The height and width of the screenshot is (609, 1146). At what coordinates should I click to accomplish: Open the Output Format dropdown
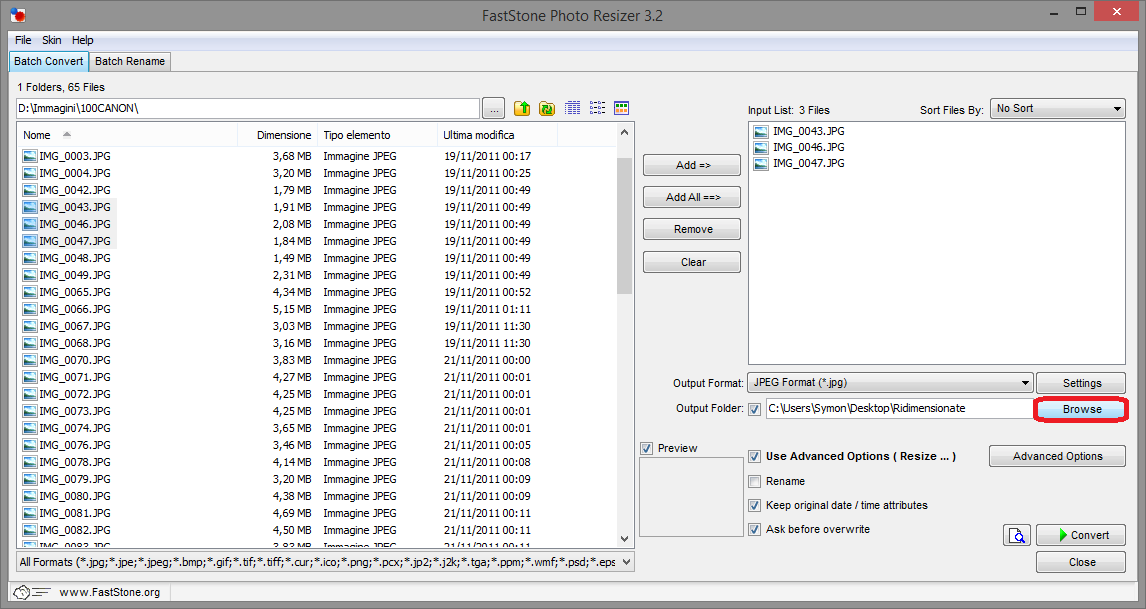point(890,382)
